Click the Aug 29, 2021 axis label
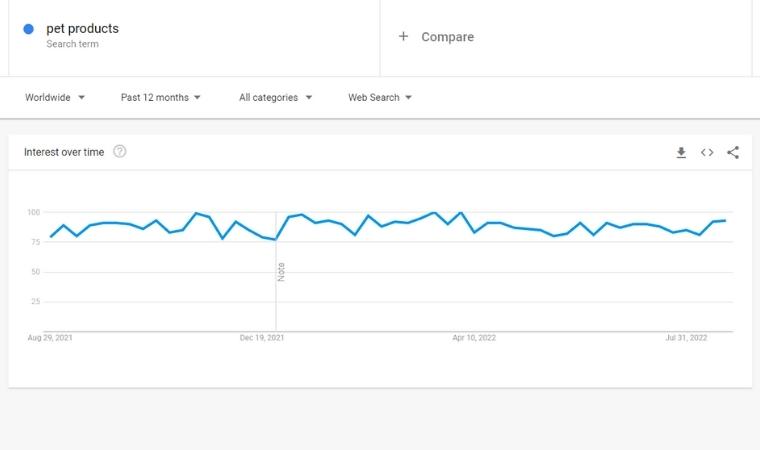760x450 pixels. tap(50, 338)
